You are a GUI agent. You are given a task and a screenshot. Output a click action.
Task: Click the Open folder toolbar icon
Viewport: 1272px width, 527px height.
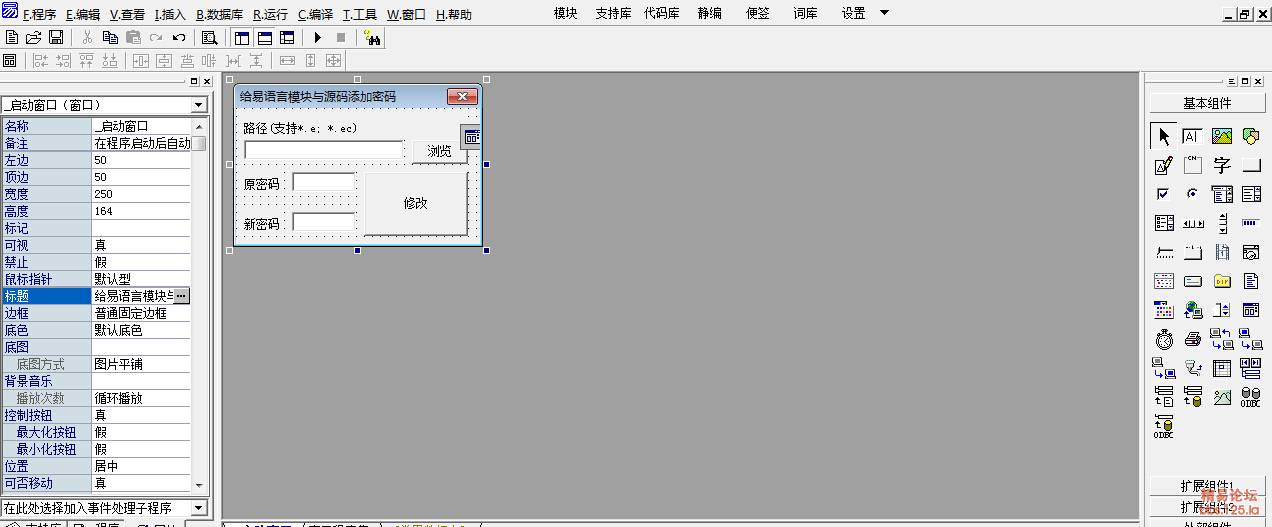click(34, 37)
